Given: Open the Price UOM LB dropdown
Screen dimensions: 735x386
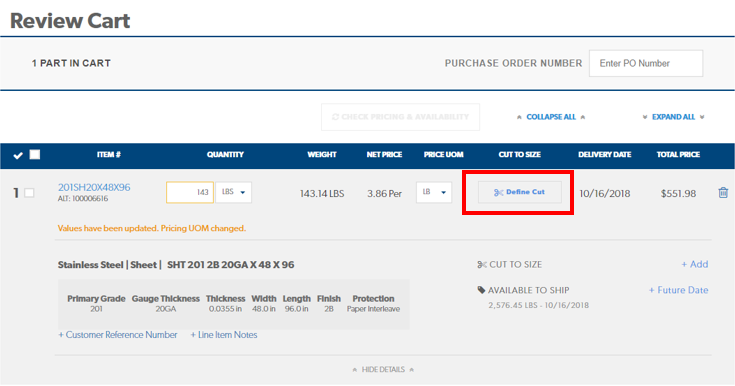Looking at the screenshot, I should (x=434, y=192).
